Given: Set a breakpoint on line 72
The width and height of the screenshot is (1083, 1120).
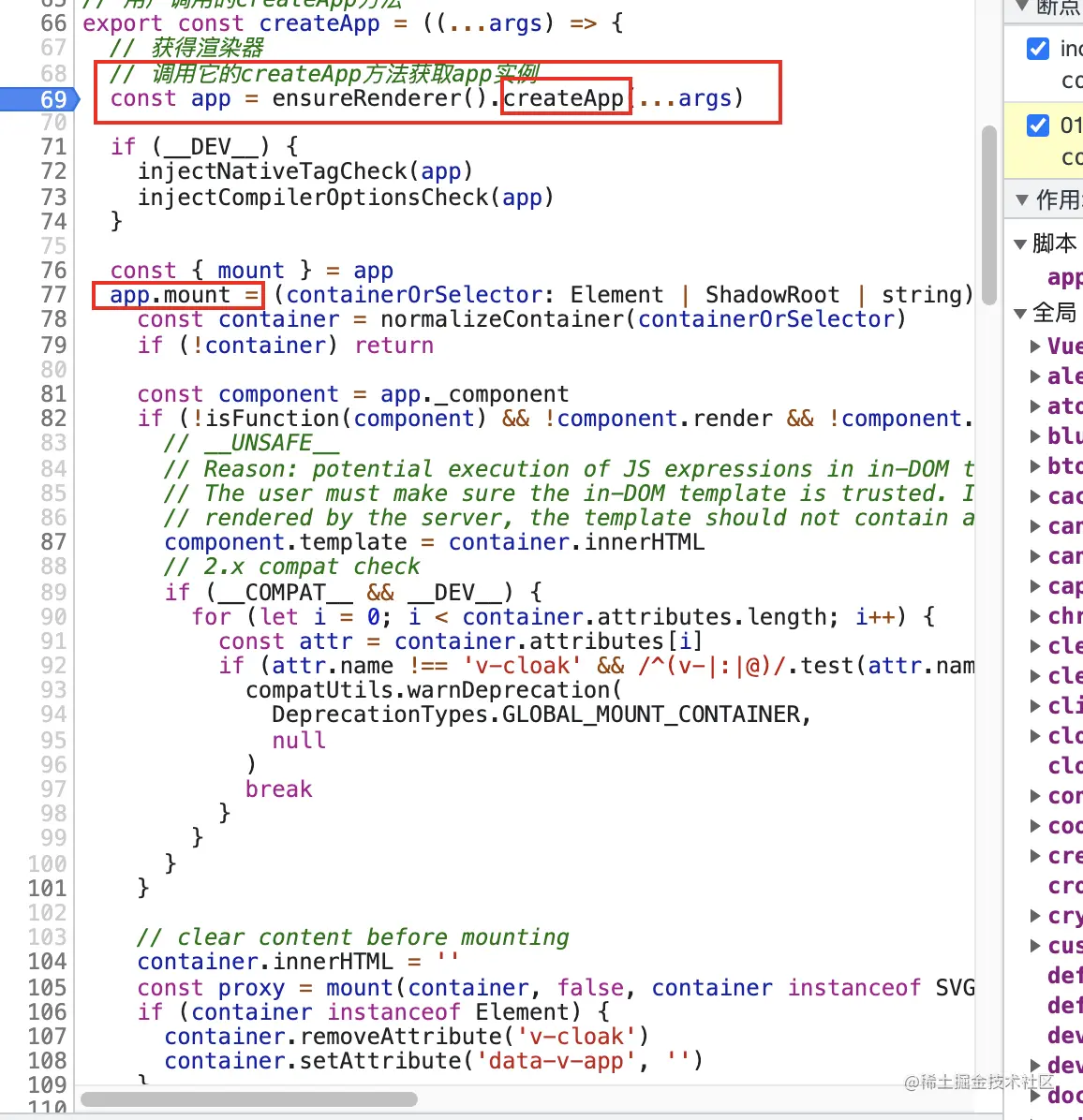Looking at the screenshot, I should pos(52,171).
